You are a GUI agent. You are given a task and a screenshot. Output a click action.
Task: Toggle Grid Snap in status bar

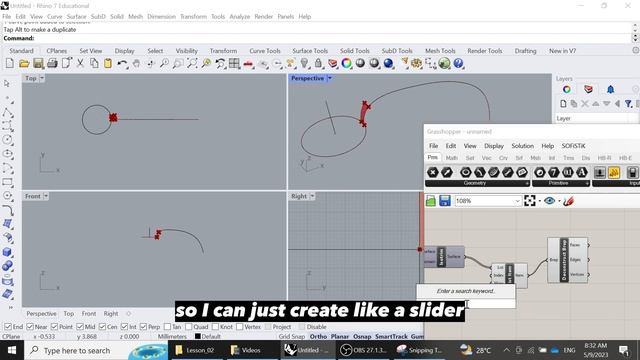[291, 336]
